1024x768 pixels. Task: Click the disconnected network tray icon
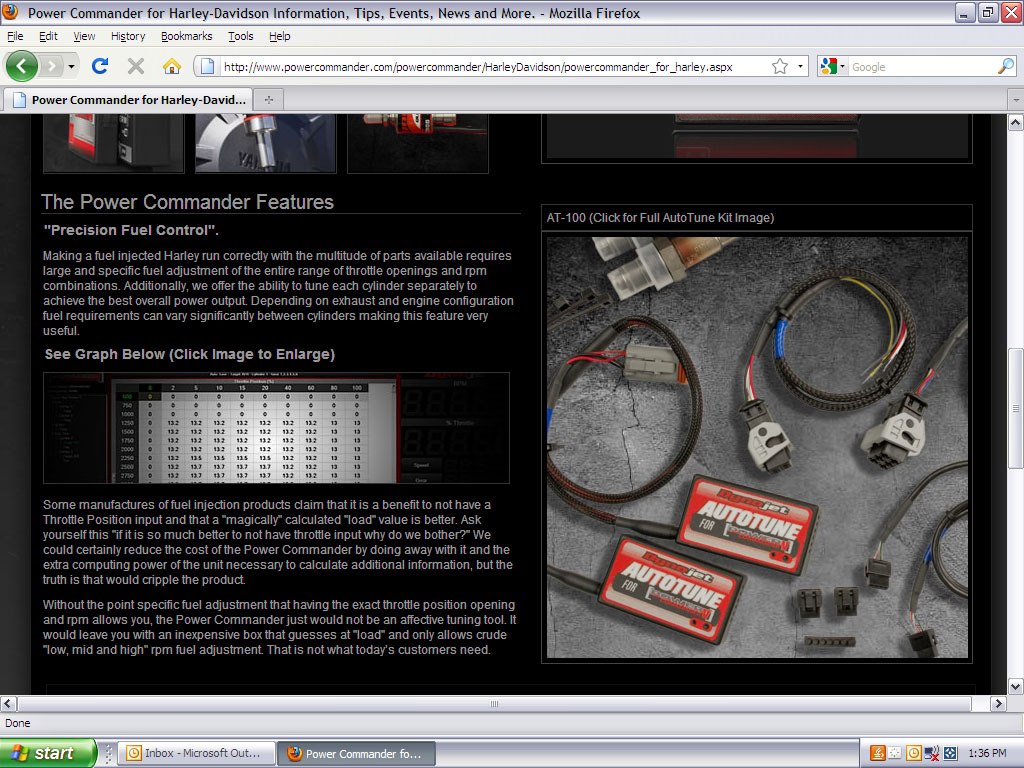pyautogui.click(x=932, y=753)
